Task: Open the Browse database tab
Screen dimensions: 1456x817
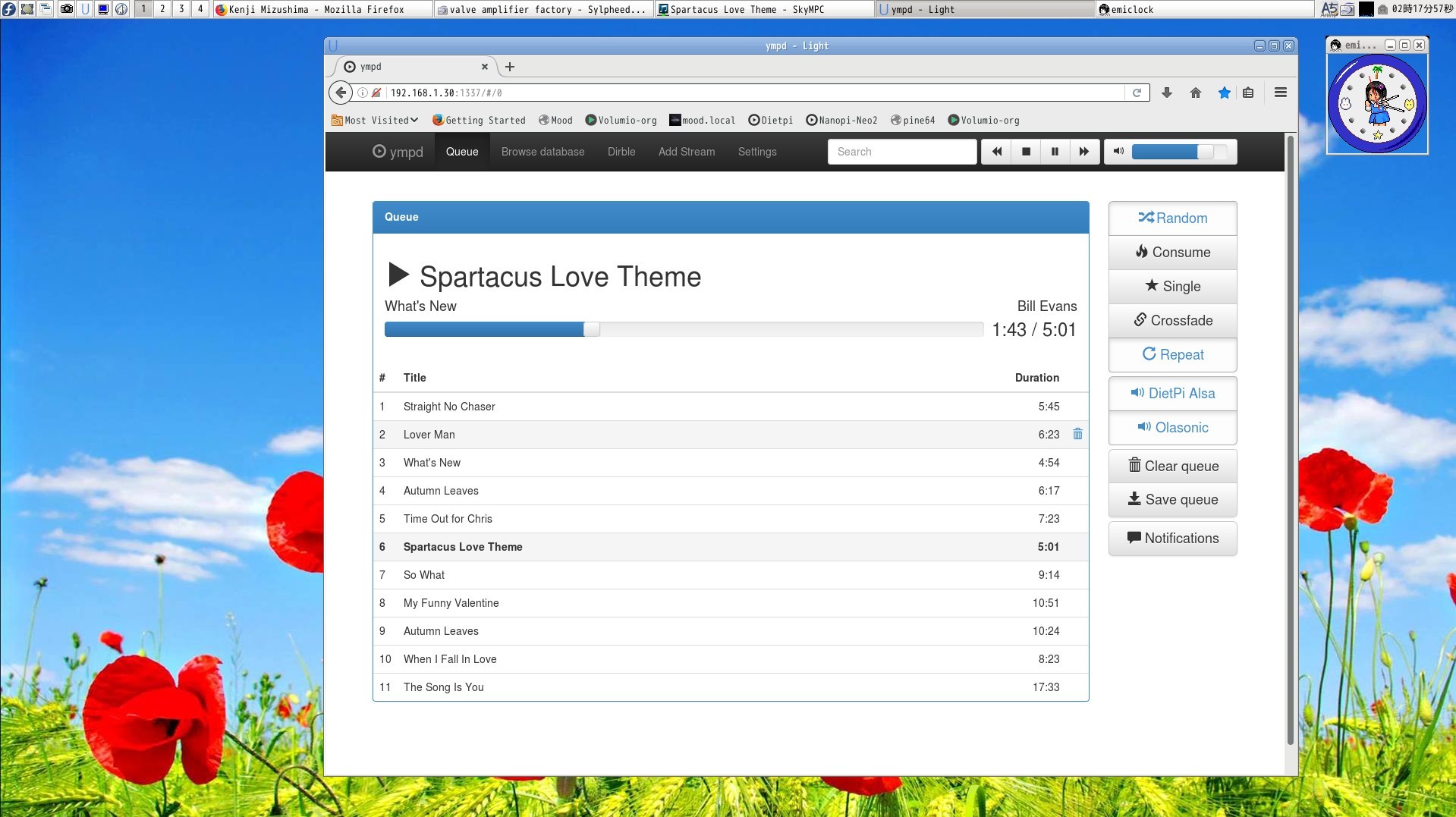Action: coord(542,152)
